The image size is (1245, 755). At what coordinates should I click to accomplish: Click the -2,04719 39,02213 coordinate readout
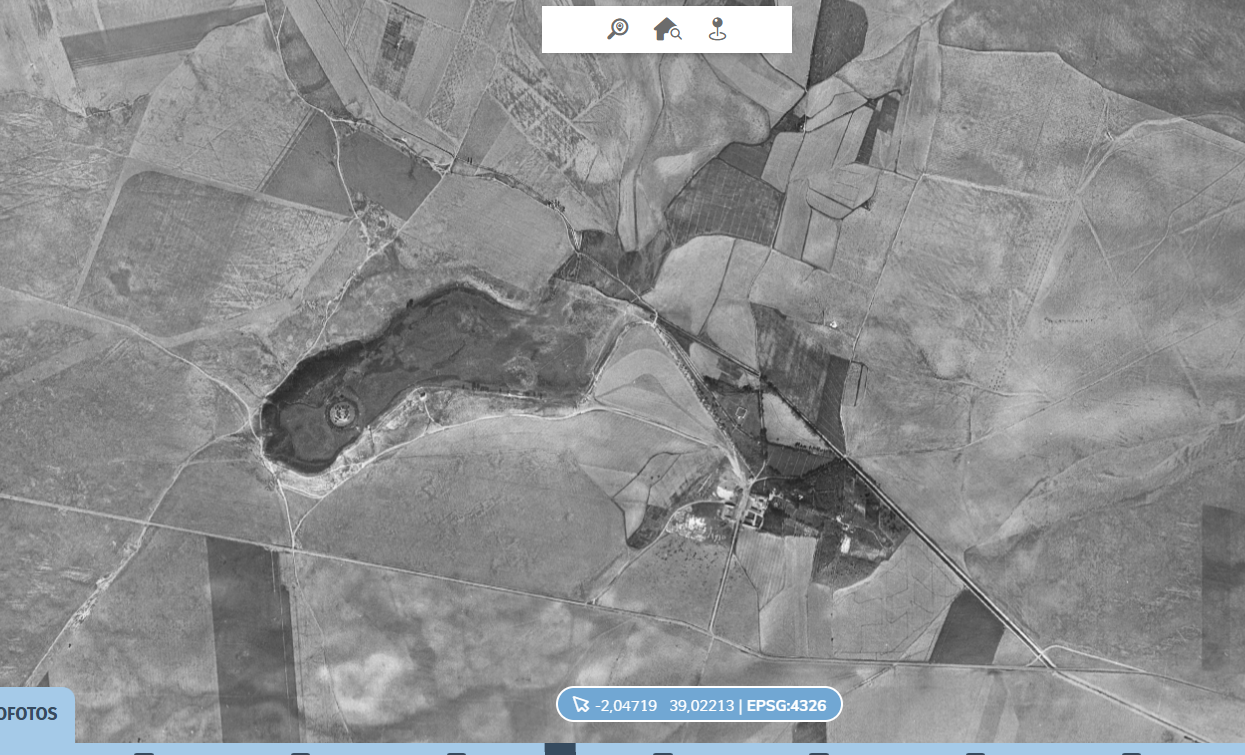664,705
